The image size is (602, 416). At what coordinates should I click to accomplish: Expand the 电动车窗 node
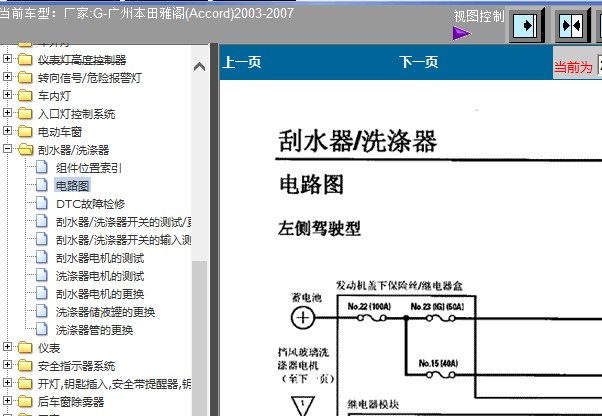pyautogui.click(x=7, y=130)
